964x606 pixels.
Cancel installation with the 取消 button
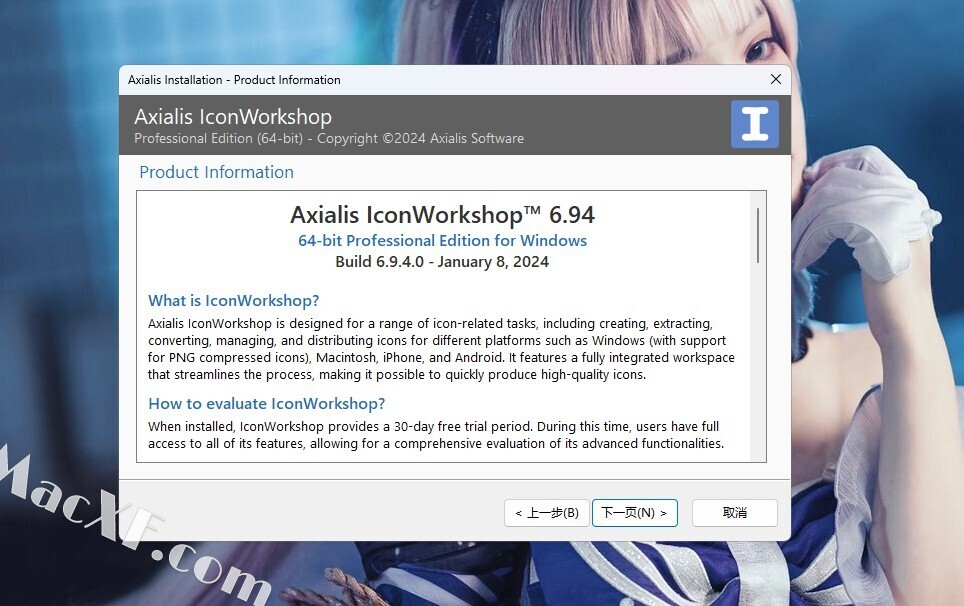[x=735, y=513]
